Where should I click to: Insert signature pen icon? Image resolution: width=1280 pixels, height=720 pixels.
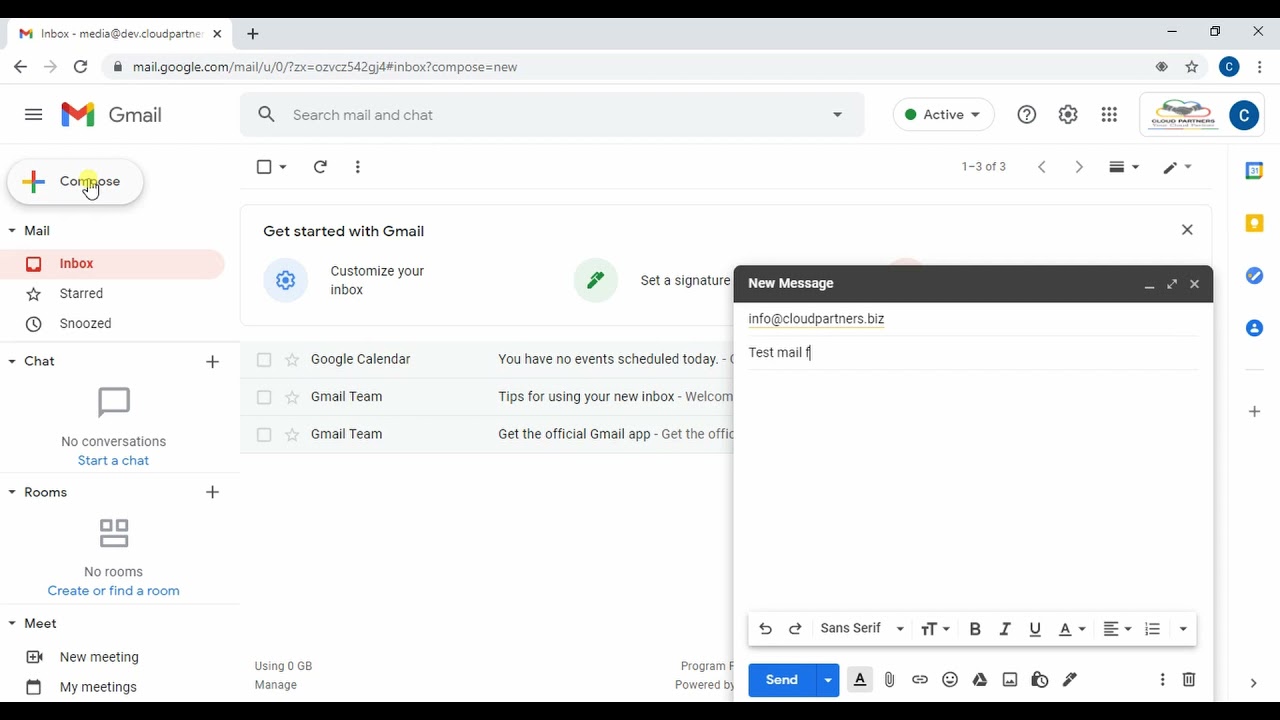pyautogui.click(x=1070, y=680)
